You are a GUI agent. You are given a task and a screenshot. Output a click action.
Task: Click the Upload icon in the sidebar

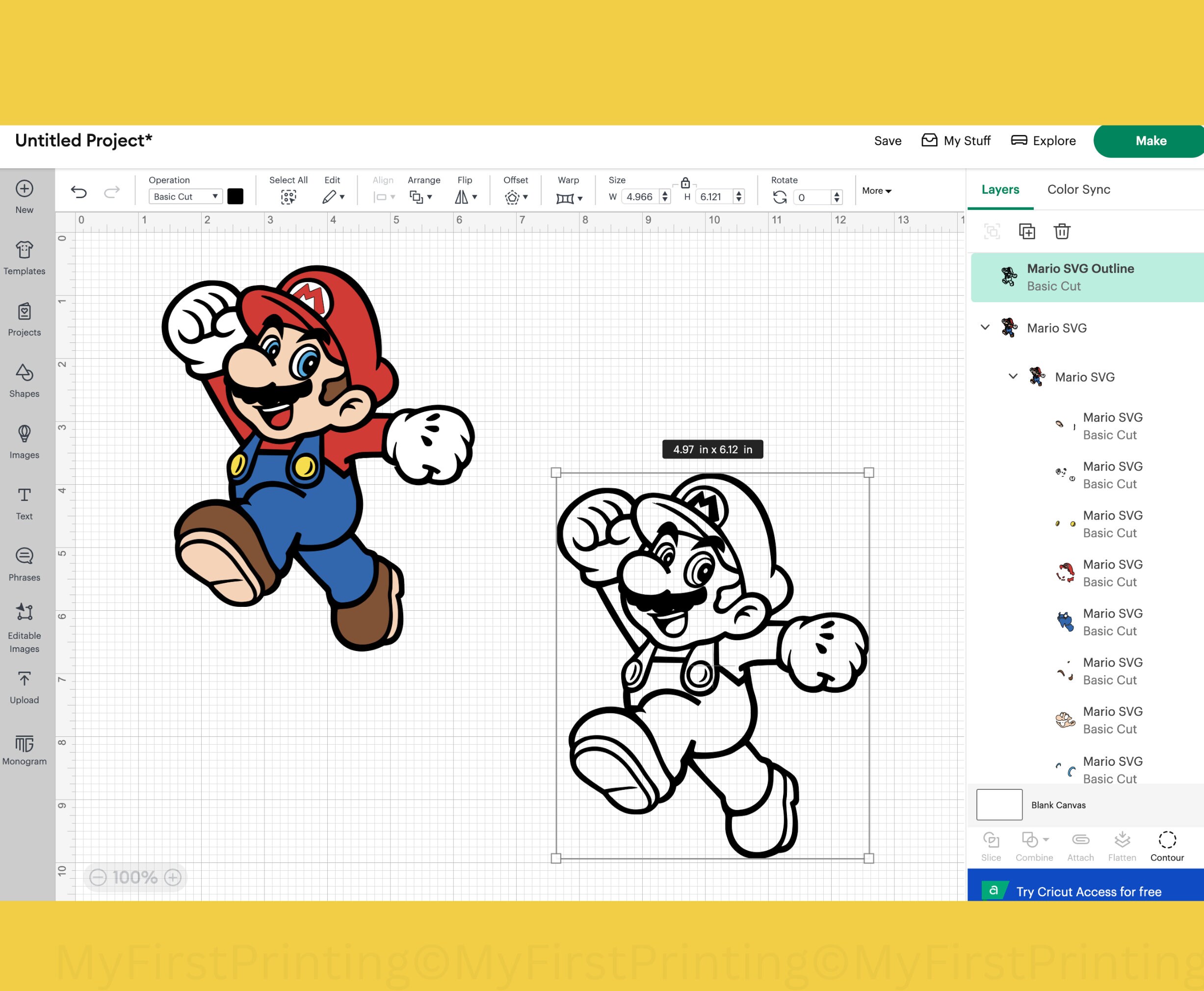pyautogui.click(x=24, y=687)
